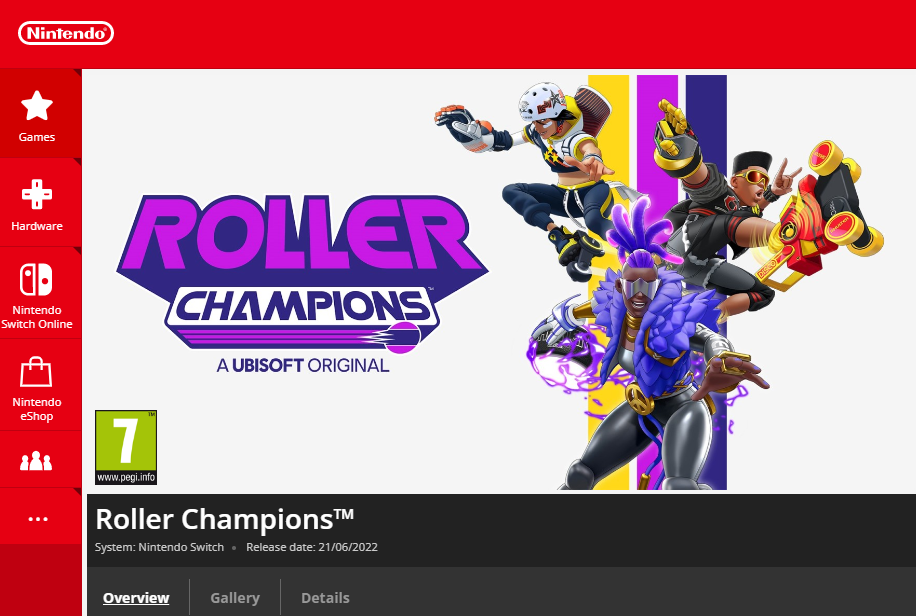Click the Hardware label in sidebar
Viewport: 916px width, 616px height.
pos(37,226)
